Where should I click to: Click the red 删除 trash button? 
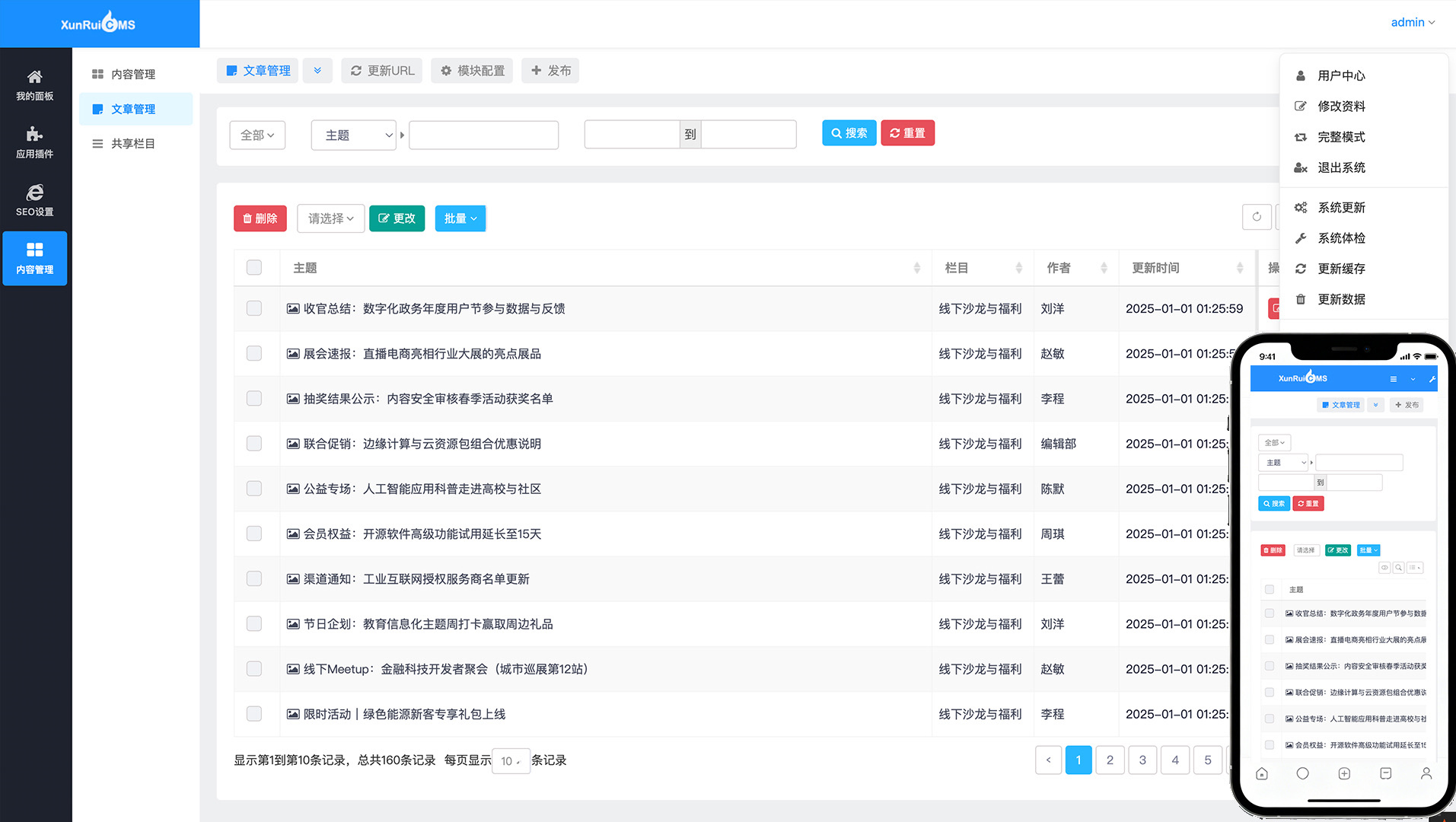[260, 218]
